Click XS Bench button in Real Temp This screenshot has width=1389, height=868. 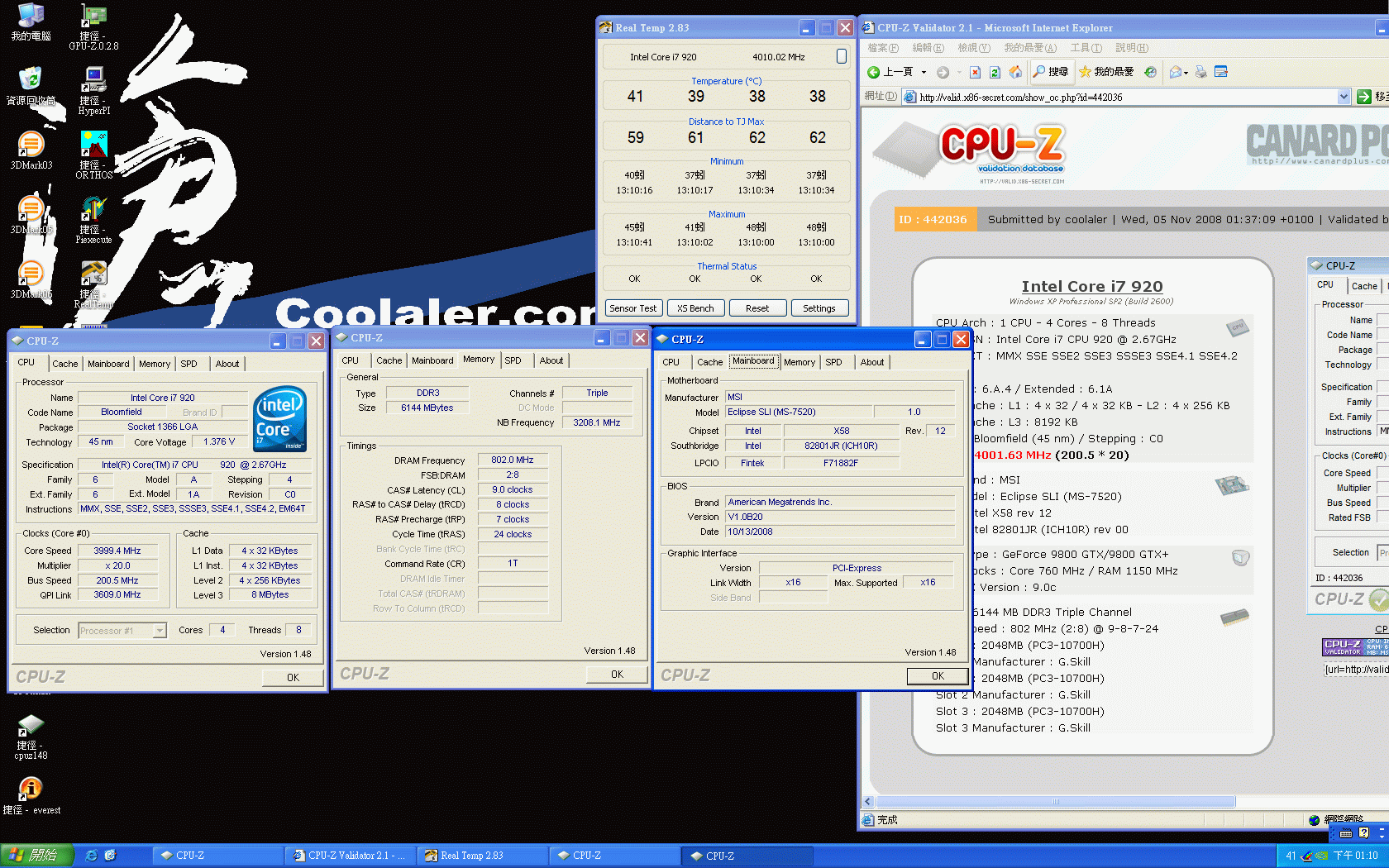(695, 308)
